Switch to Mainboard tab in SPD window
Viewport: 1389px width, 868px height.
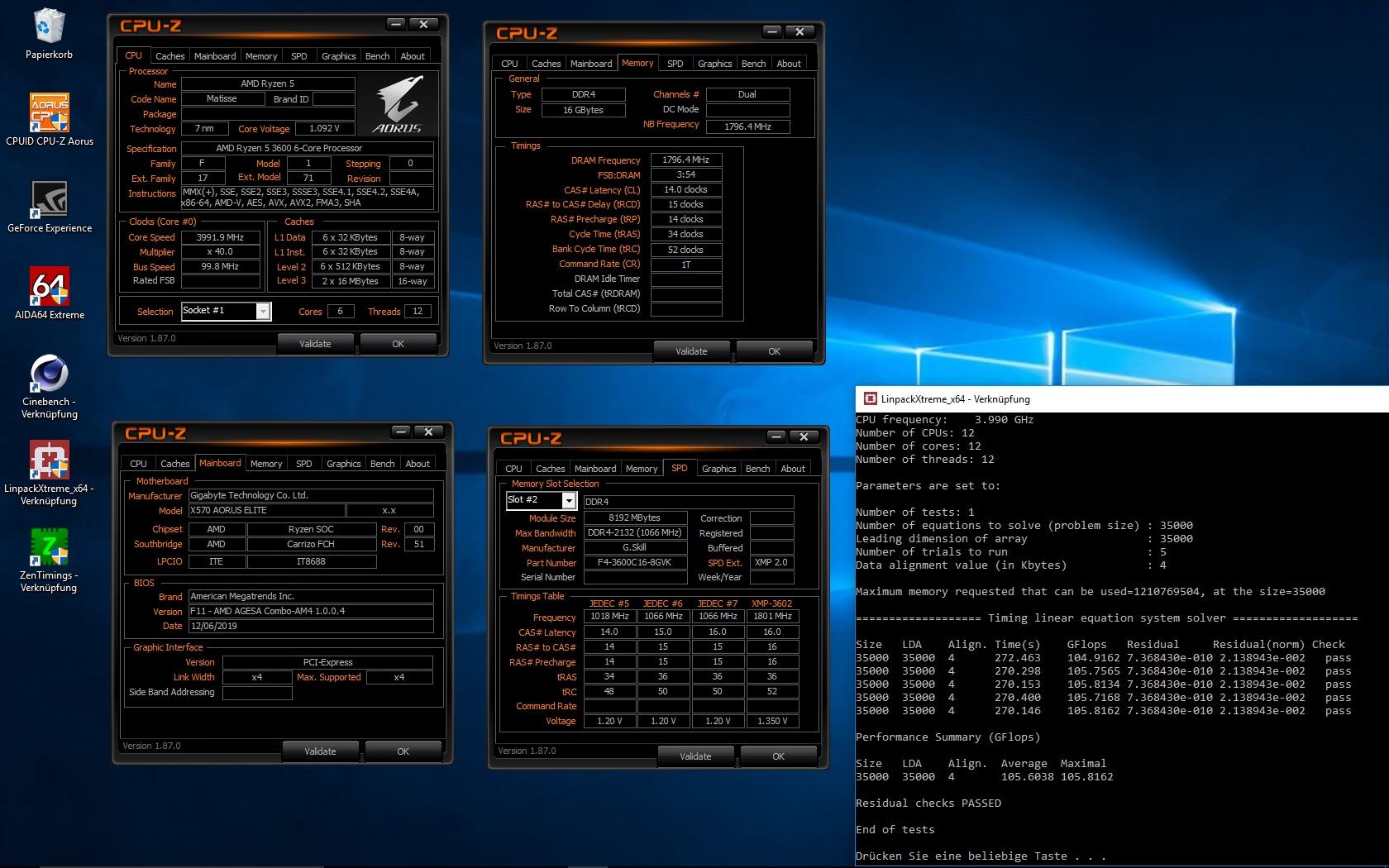point(595,469)
